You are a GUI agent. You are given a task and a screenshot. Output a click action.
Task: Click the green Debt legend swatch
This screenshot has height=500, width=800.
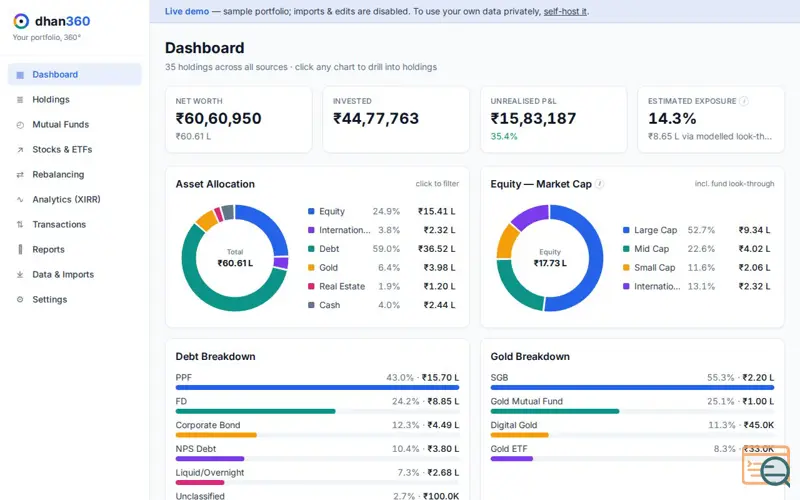click(311, 249)
